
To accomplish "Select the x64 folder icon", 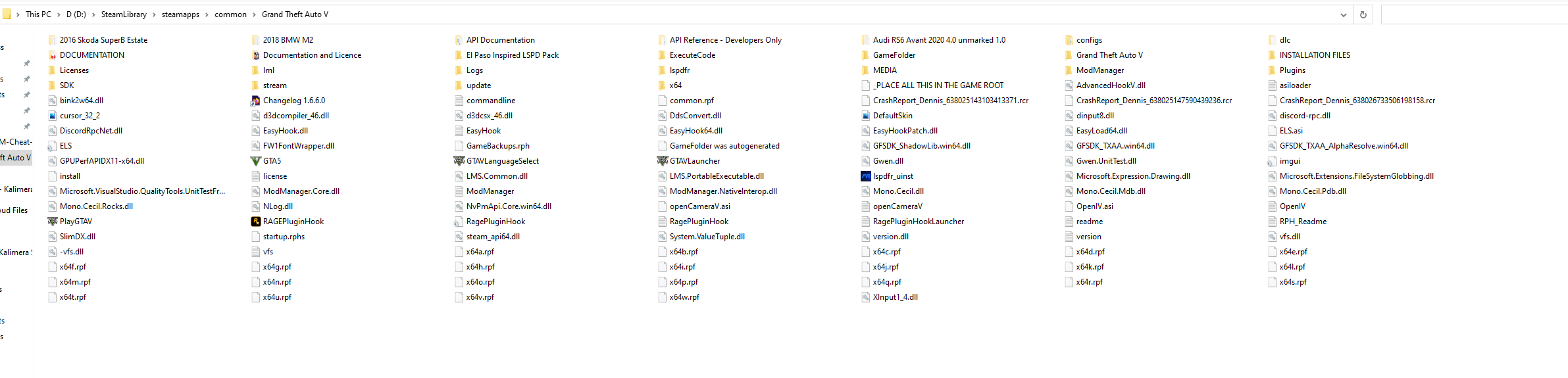I will coord(662,85).
